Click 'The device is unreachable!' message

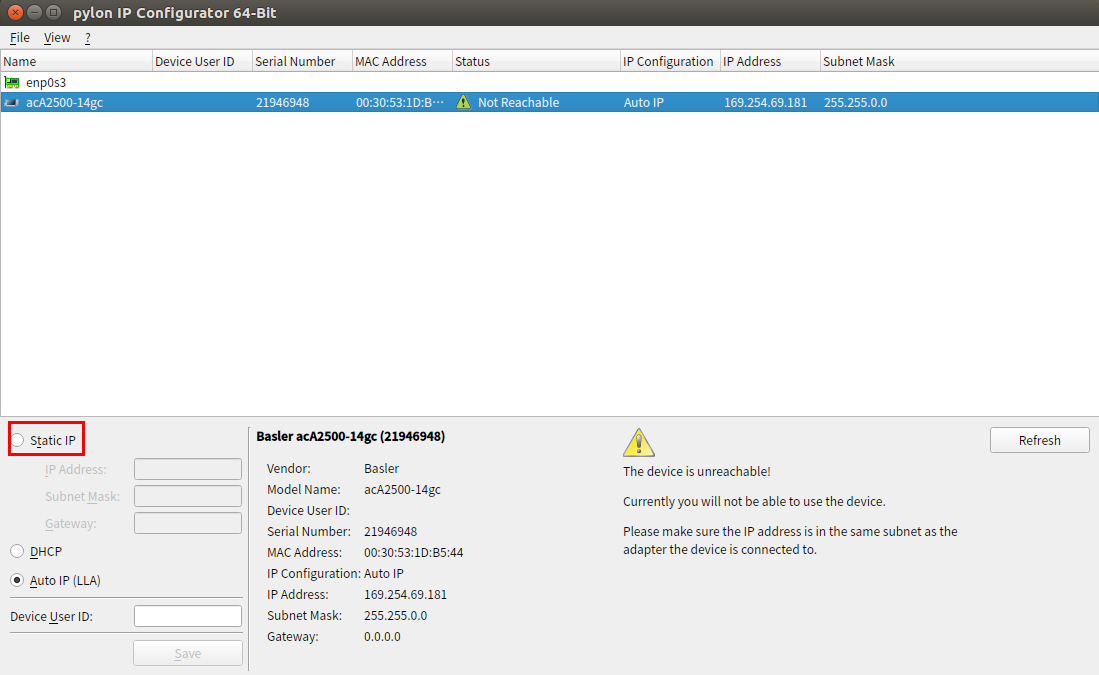[697, 472]
